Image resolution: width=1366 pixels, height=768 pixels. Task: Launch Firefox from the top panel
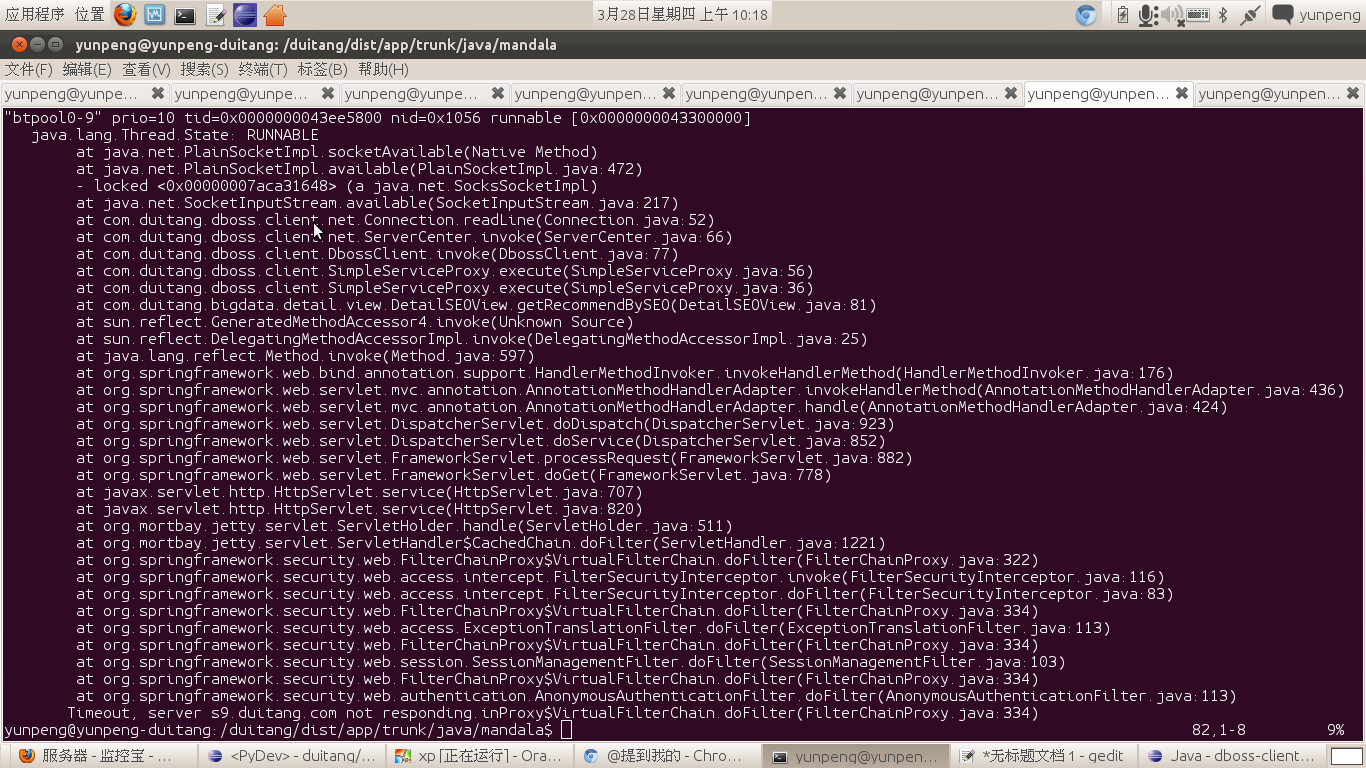click(125, 15)
